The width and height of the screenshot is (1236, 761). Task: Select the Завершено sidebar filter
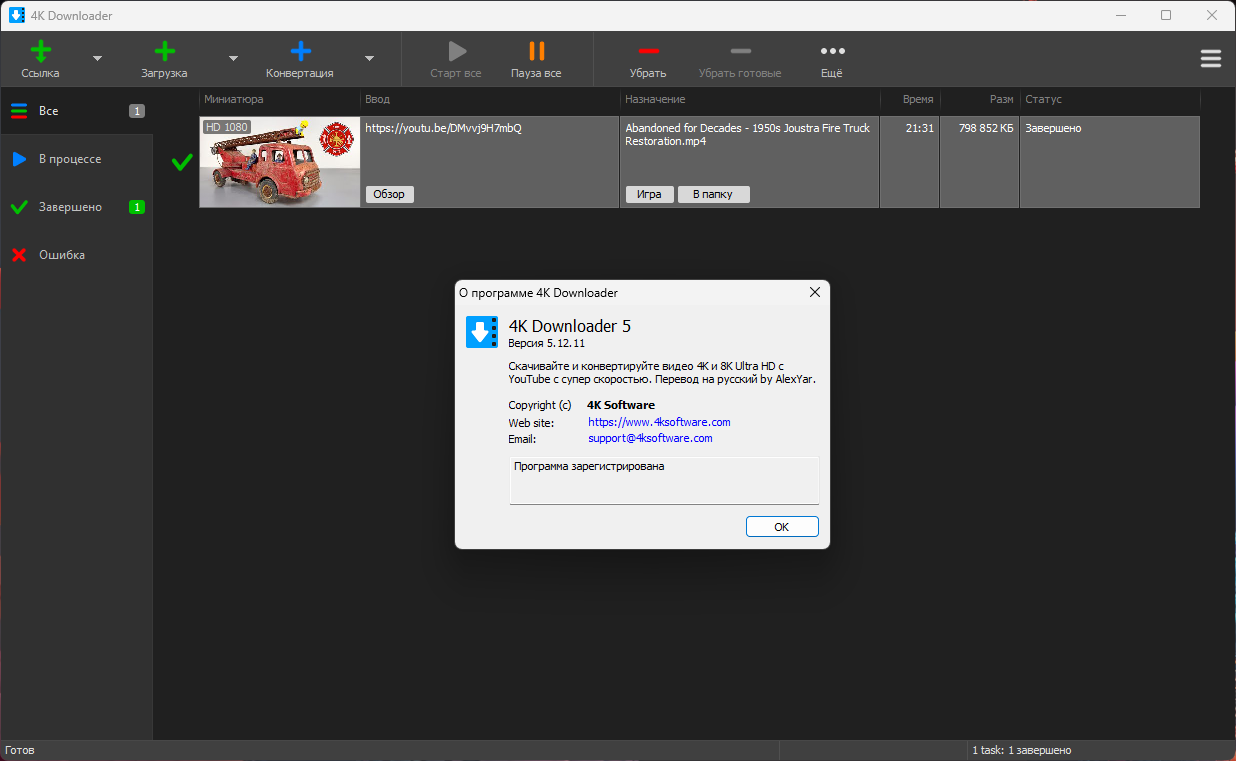point(77,207)
